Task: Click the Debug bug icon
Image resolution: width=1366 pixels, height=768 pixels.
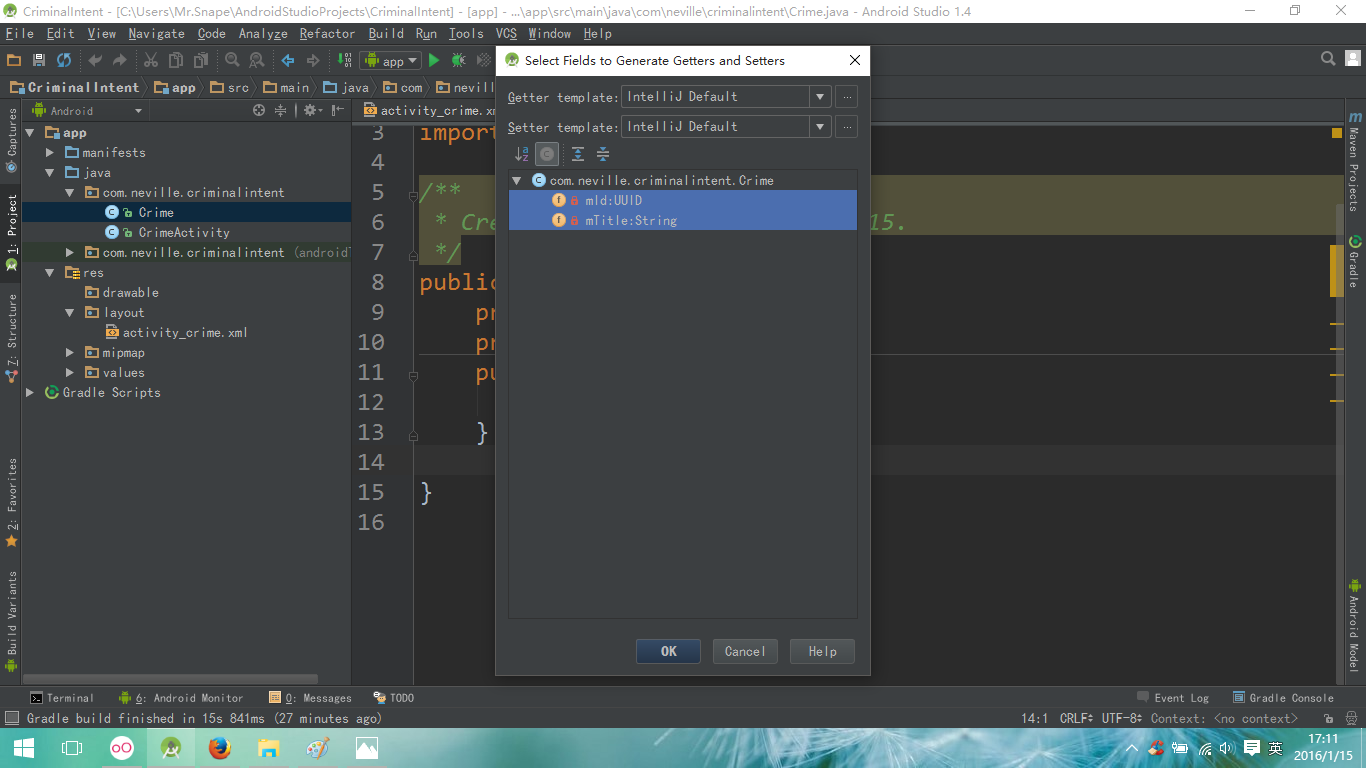Action: (x=458, y=61)
